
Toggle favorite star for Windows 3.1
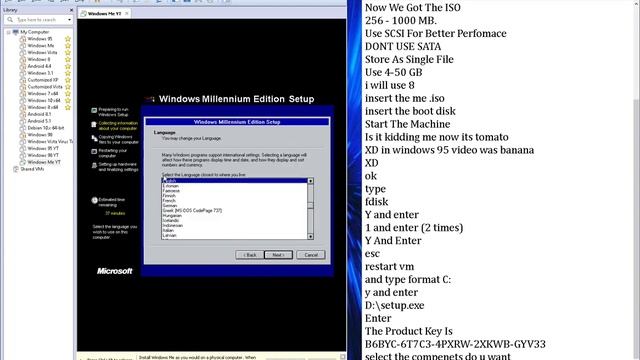[68, 73]
